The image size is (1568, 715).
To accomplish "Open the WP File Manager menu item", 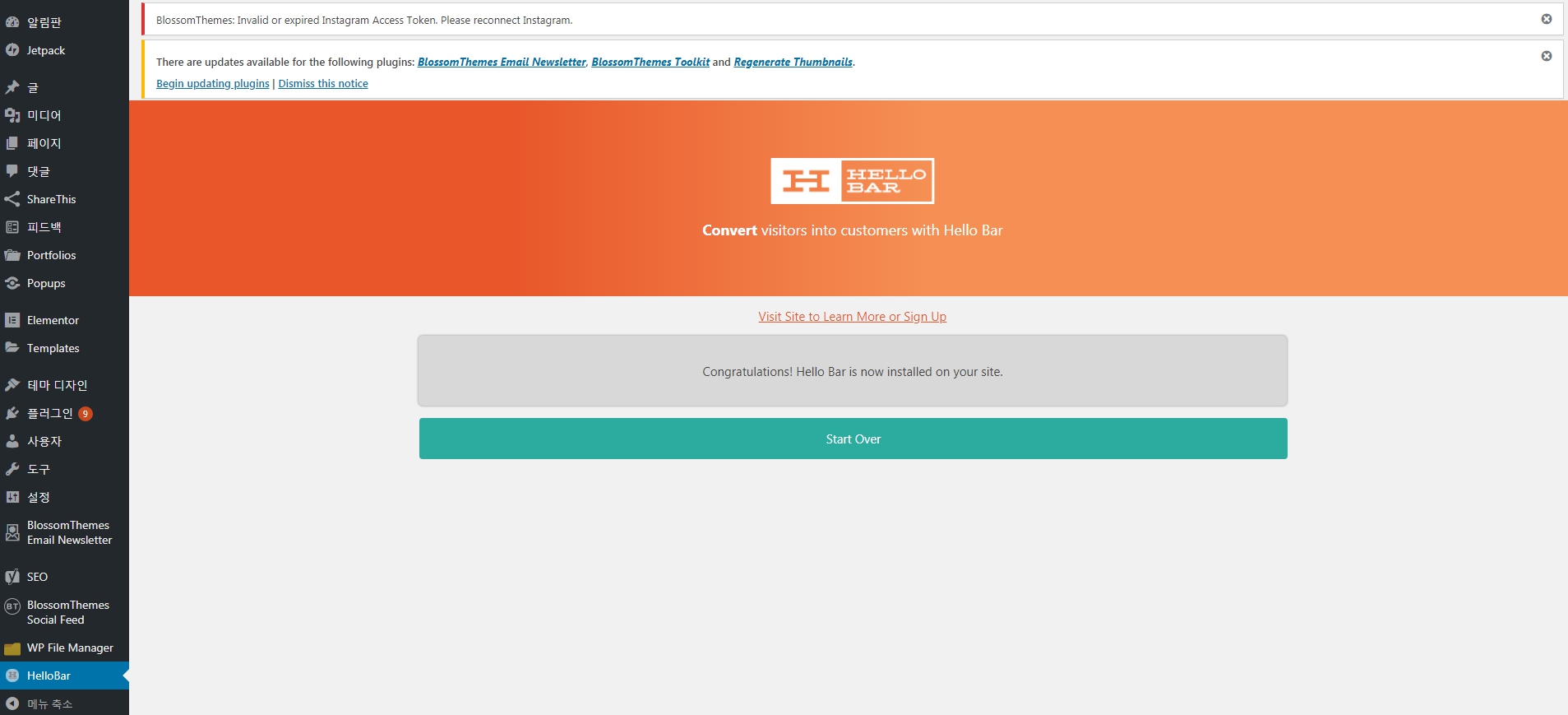I will point(64,648).
